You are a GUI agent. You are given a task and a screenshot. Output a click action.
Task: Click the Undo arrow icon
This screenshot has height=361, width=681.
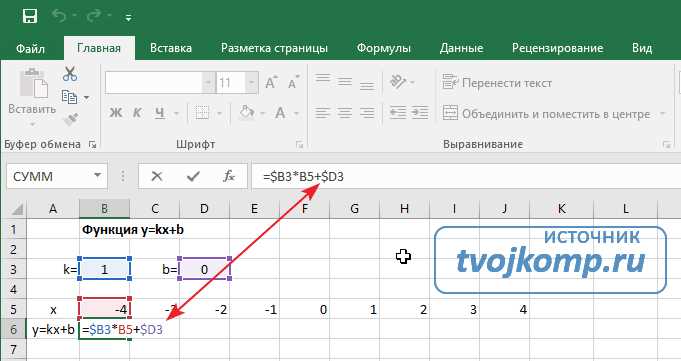[59, 17]
